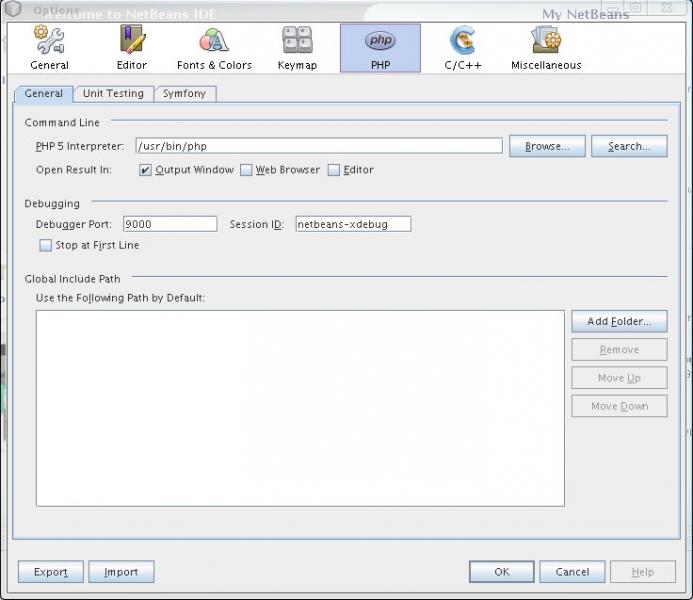693x600 pixels.
Task: Confirm with the OK button
Action: pos(502,572)
